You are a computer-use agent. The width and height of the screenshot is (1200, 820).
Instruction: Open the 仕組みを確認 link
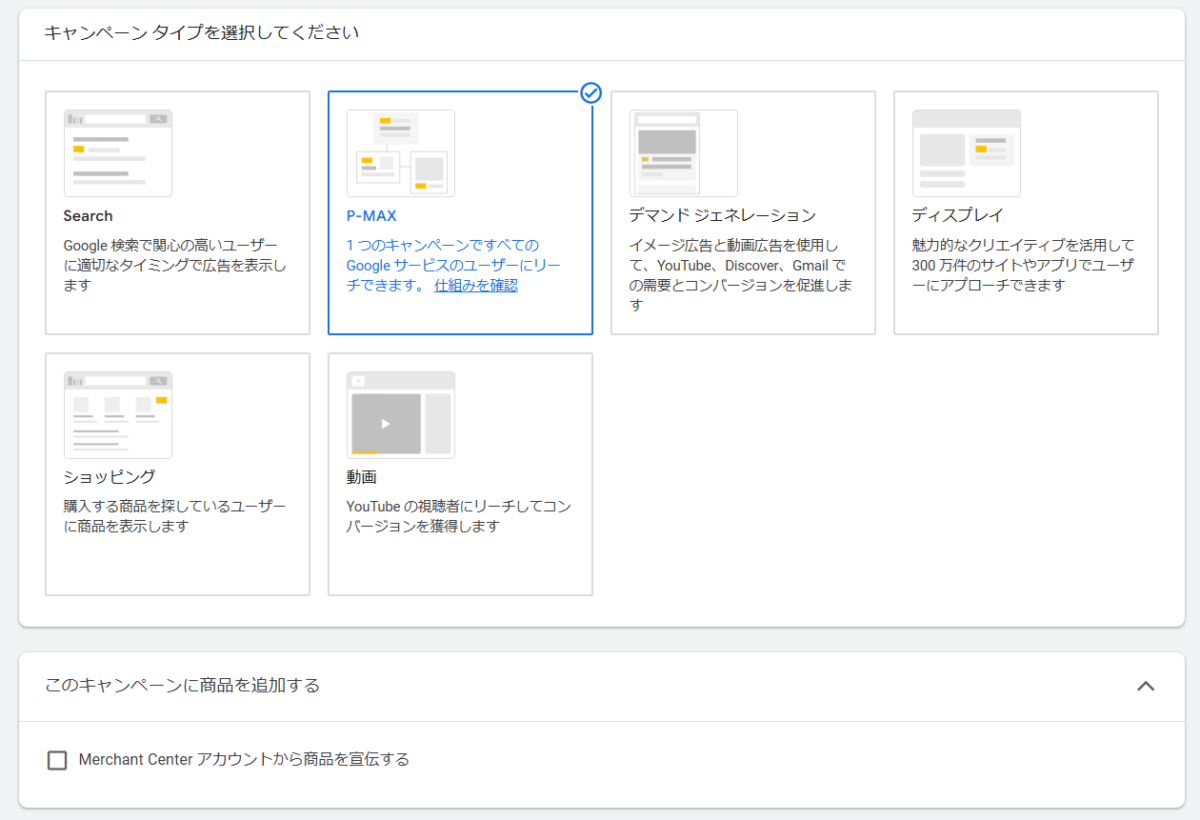476,285
